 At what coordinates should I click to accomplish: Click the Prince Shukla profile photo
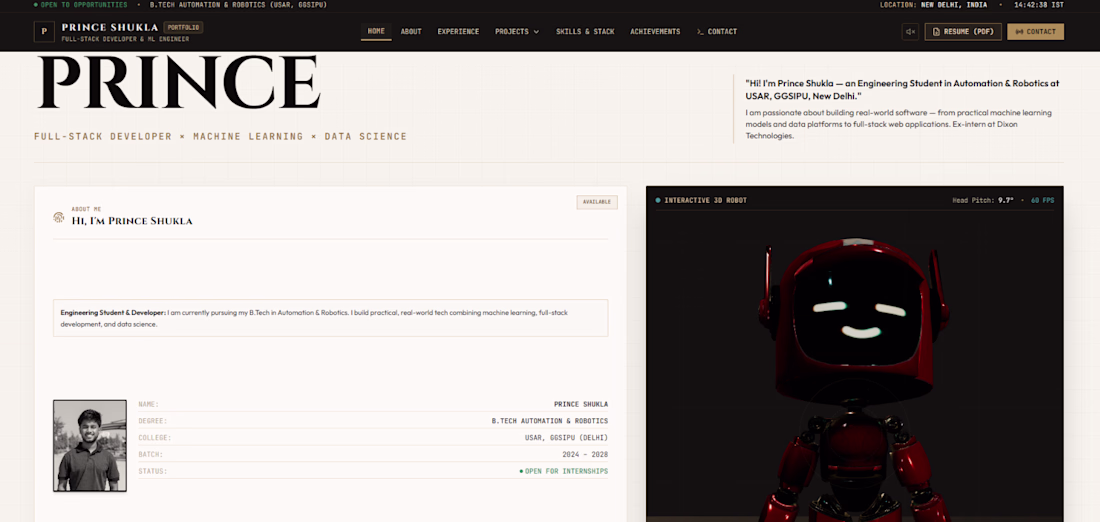90,446
